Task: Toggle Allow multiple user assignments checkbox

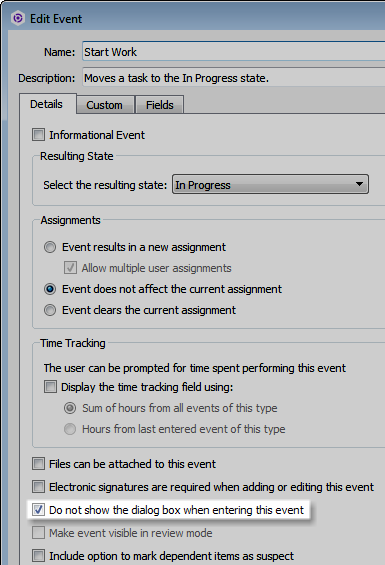Action: click(70, 268)
